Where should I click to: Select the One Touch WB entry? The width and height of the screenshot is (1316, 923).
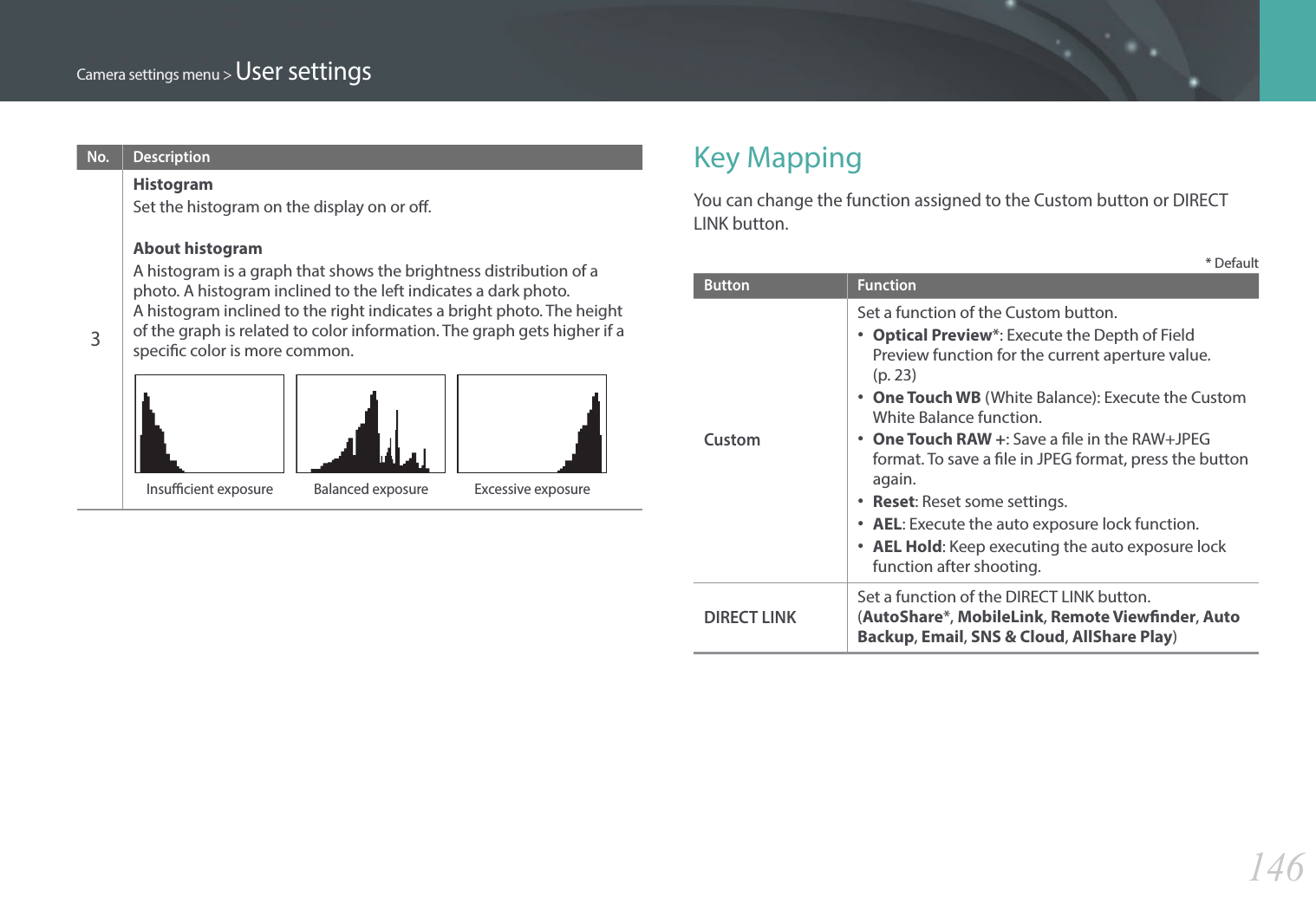point(927,398)
